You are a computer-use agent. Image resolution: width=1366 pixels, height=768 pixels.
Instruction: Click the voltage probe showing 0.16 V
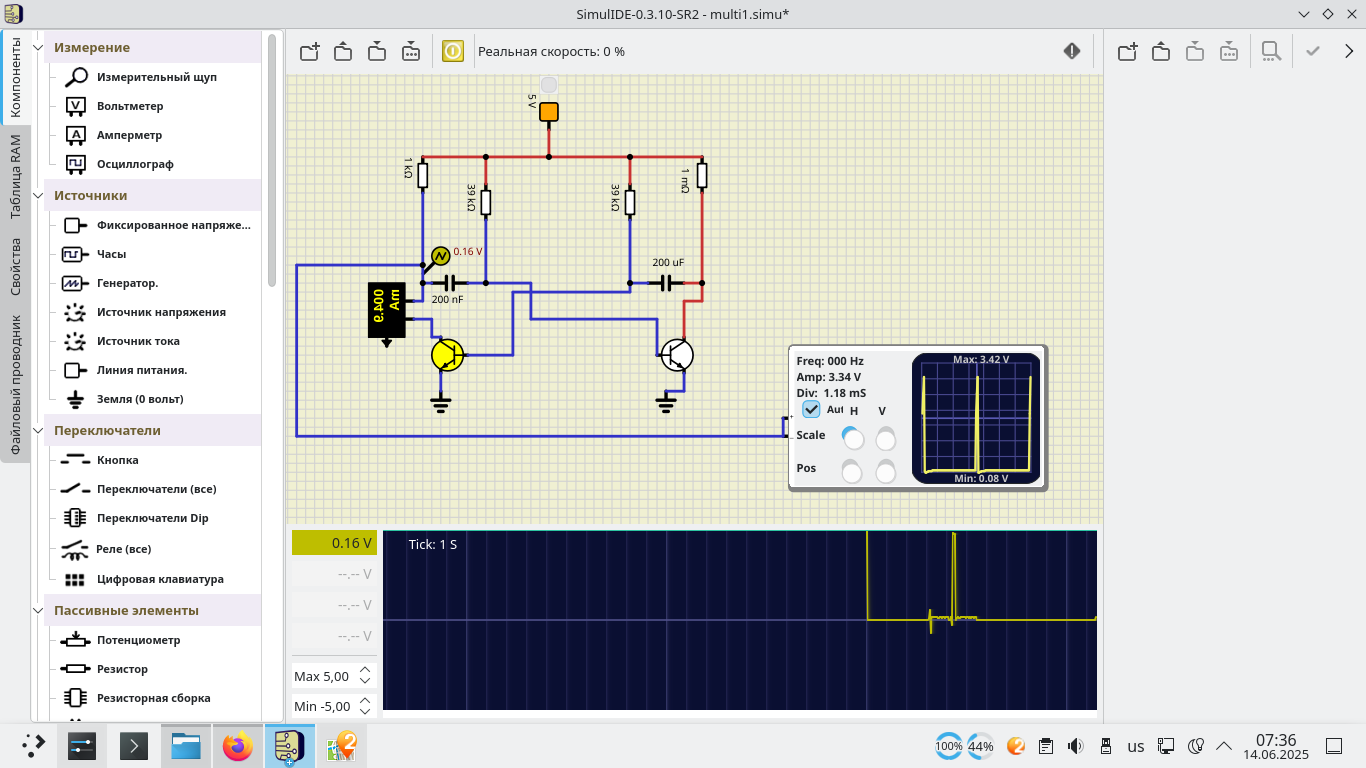point(440,254)
